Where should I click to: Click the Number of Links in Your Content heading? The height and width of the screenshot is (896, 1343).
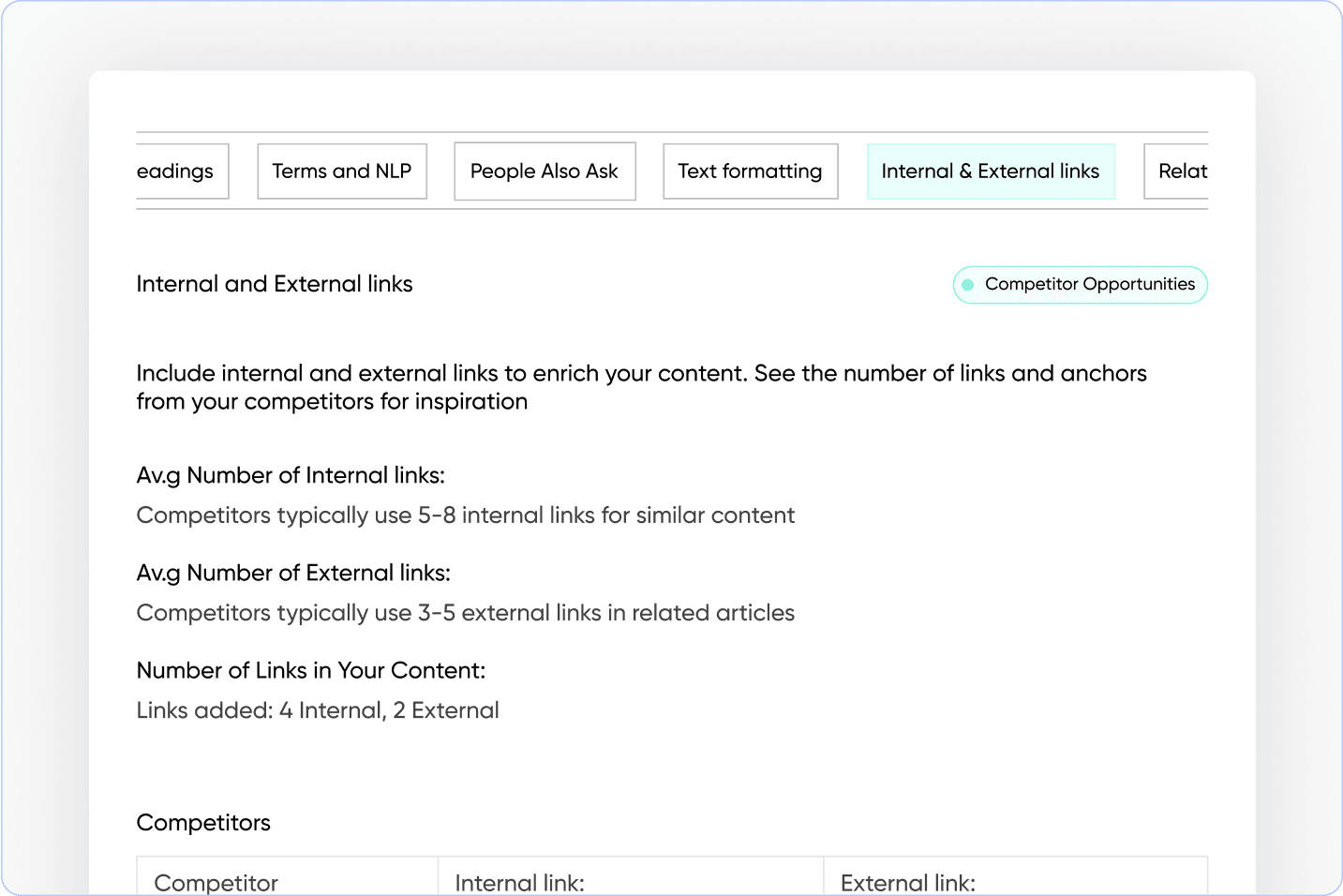tap(311, 670)
